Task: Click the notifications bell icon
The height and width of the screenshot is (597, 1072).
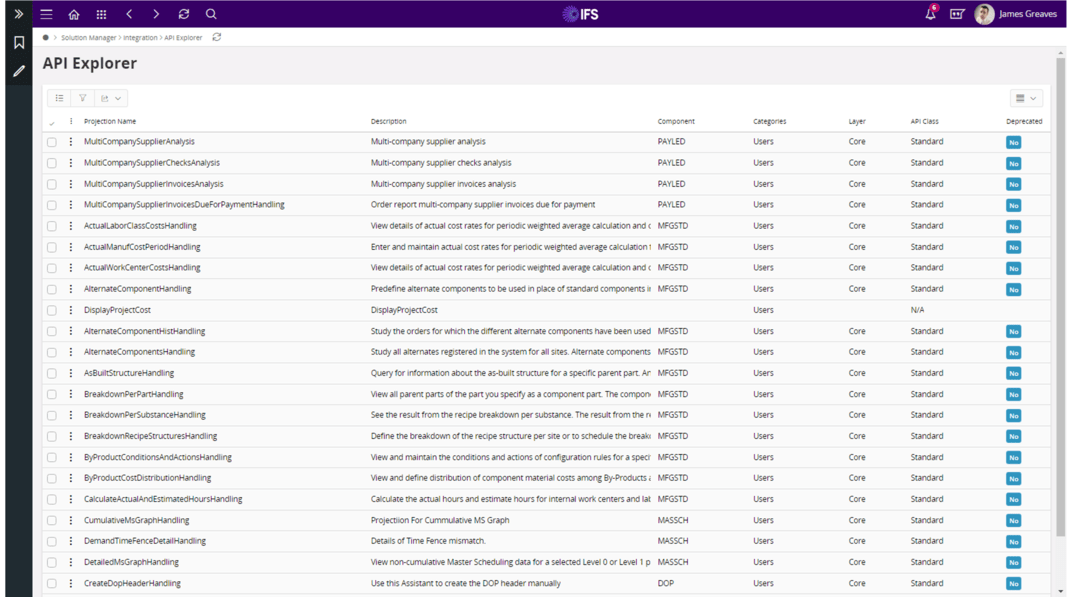Action: coord(928,12)
